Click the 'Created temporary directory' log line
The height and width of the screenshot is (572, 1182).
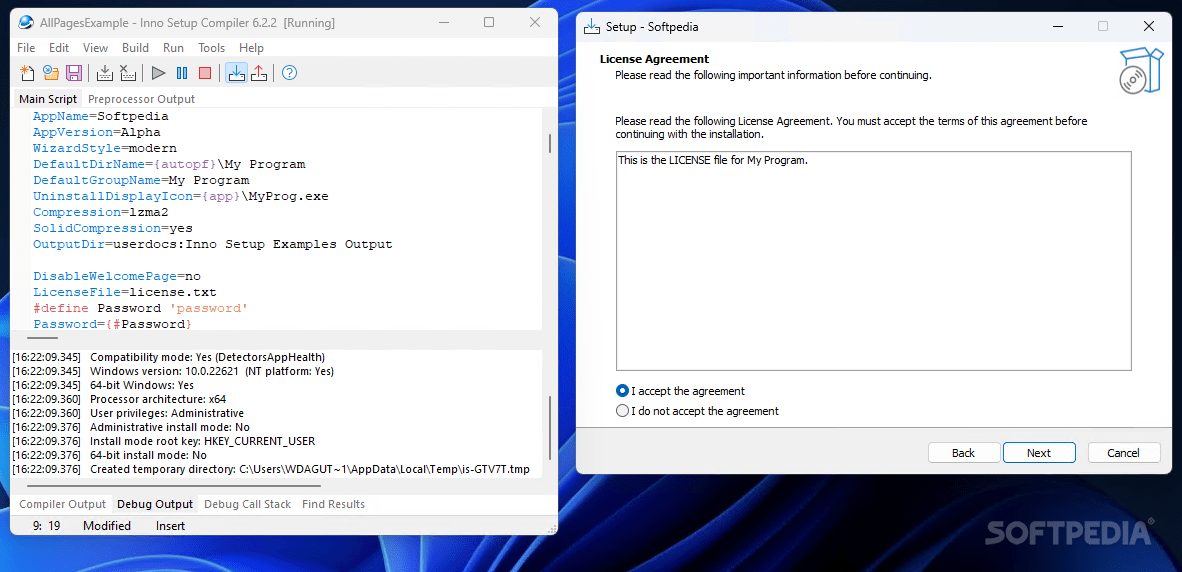click(x=271, y=470)
